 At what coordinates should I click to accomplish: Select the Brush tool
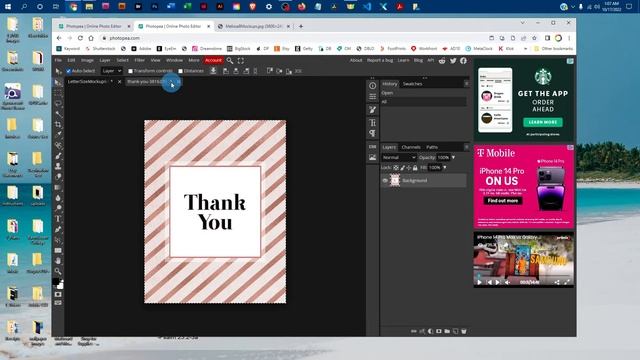pos(58,156)
